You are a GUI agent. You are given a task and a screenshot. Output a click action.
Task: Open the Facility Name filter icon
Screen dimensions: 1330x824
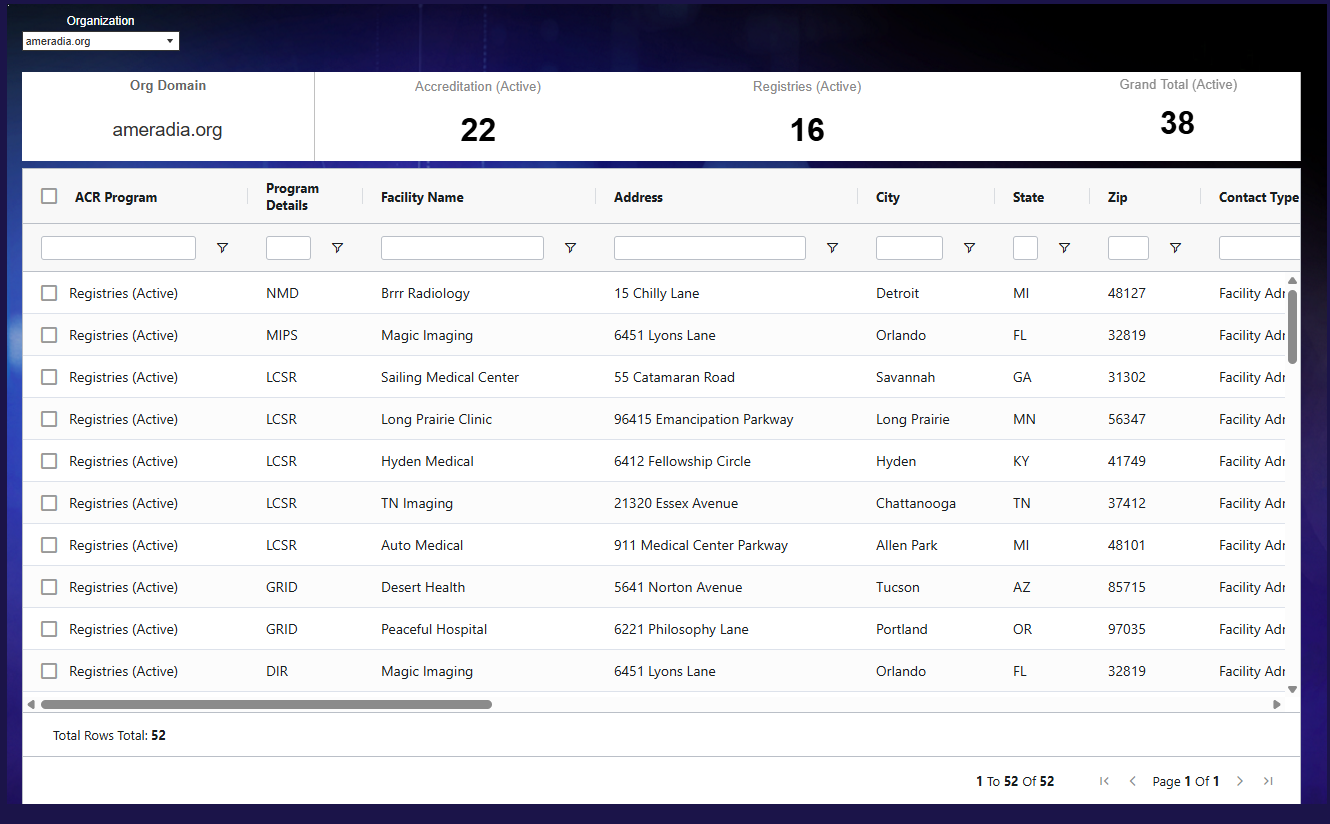[570, 248]
